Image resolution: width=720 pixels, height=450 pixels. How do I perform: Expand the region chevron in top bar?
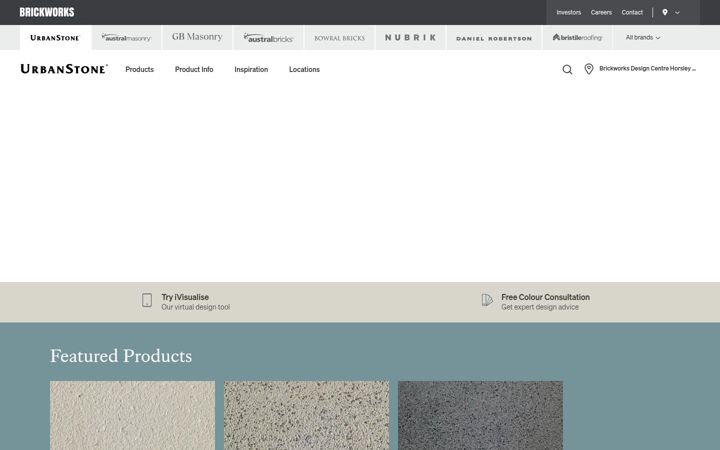click(x=677, y=13)
